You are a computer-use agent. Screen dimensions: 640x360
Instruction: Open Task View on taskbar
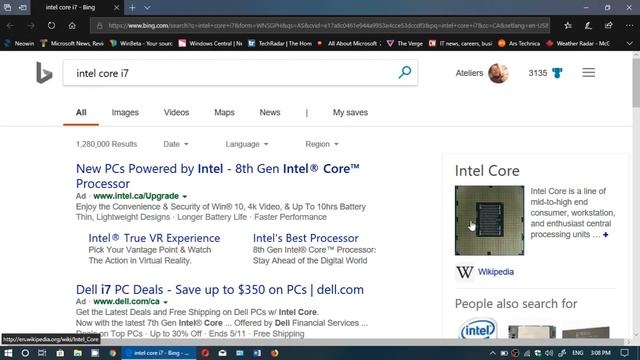click(42, 353)
